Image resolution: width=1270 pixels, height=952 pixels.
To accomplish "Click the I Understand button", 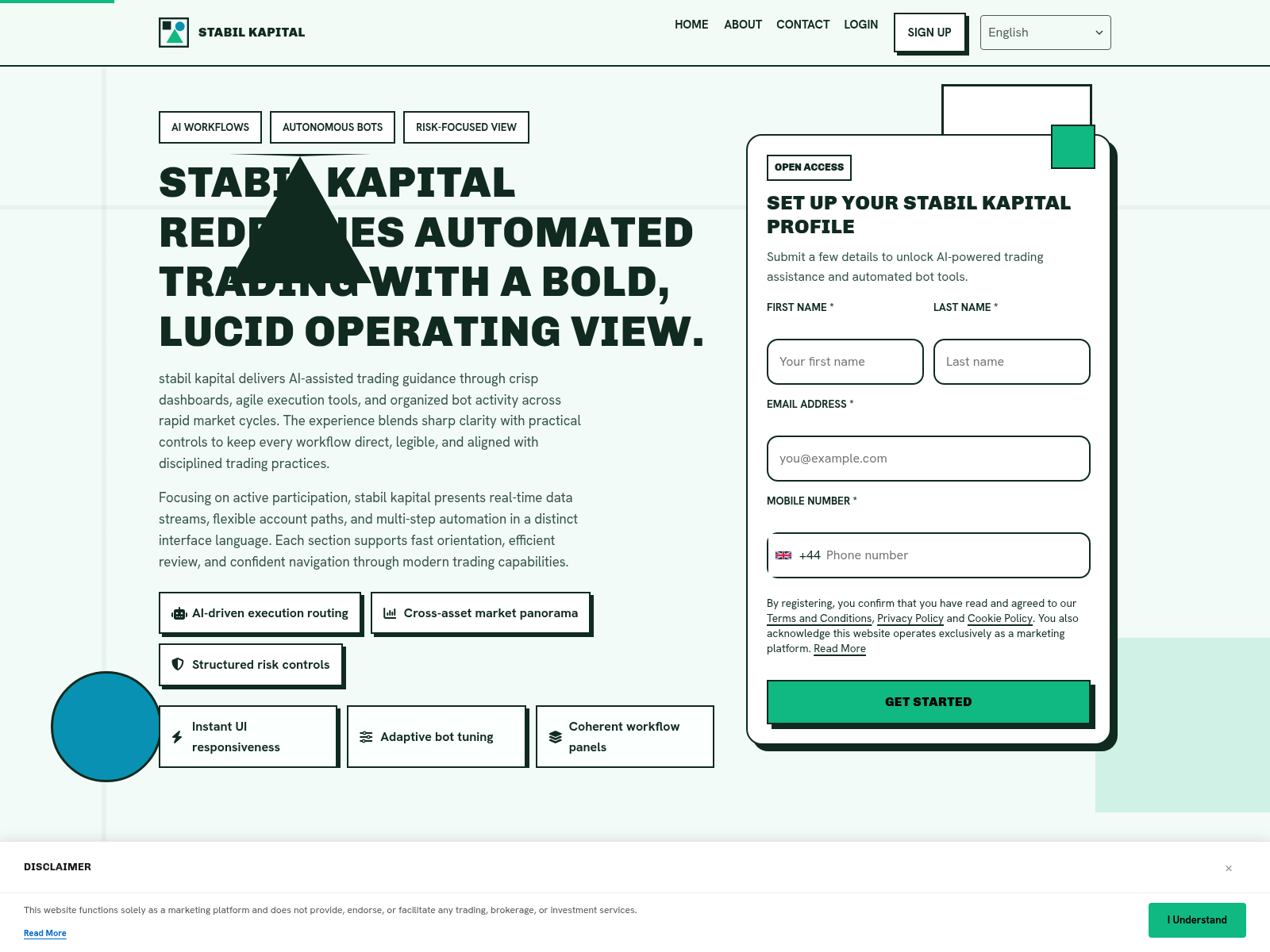I will 1197,920.
